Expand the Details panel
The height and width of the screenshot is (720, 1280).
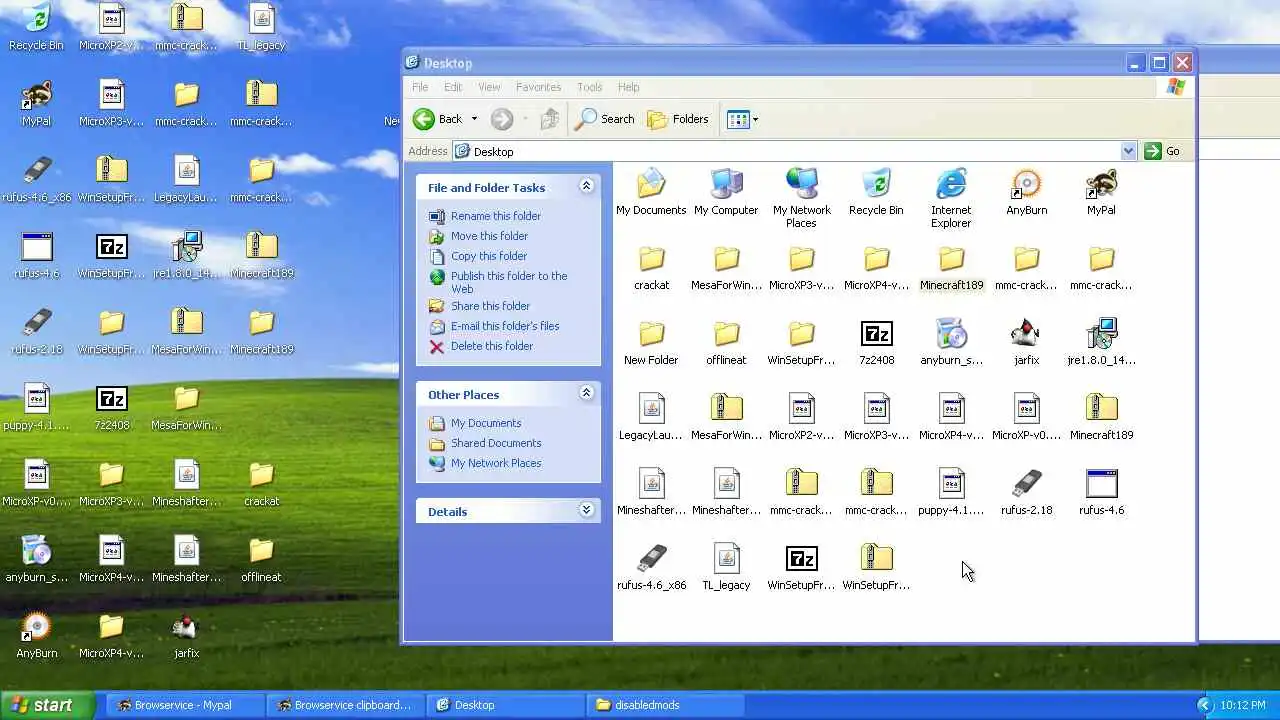[x=586, y=510]
